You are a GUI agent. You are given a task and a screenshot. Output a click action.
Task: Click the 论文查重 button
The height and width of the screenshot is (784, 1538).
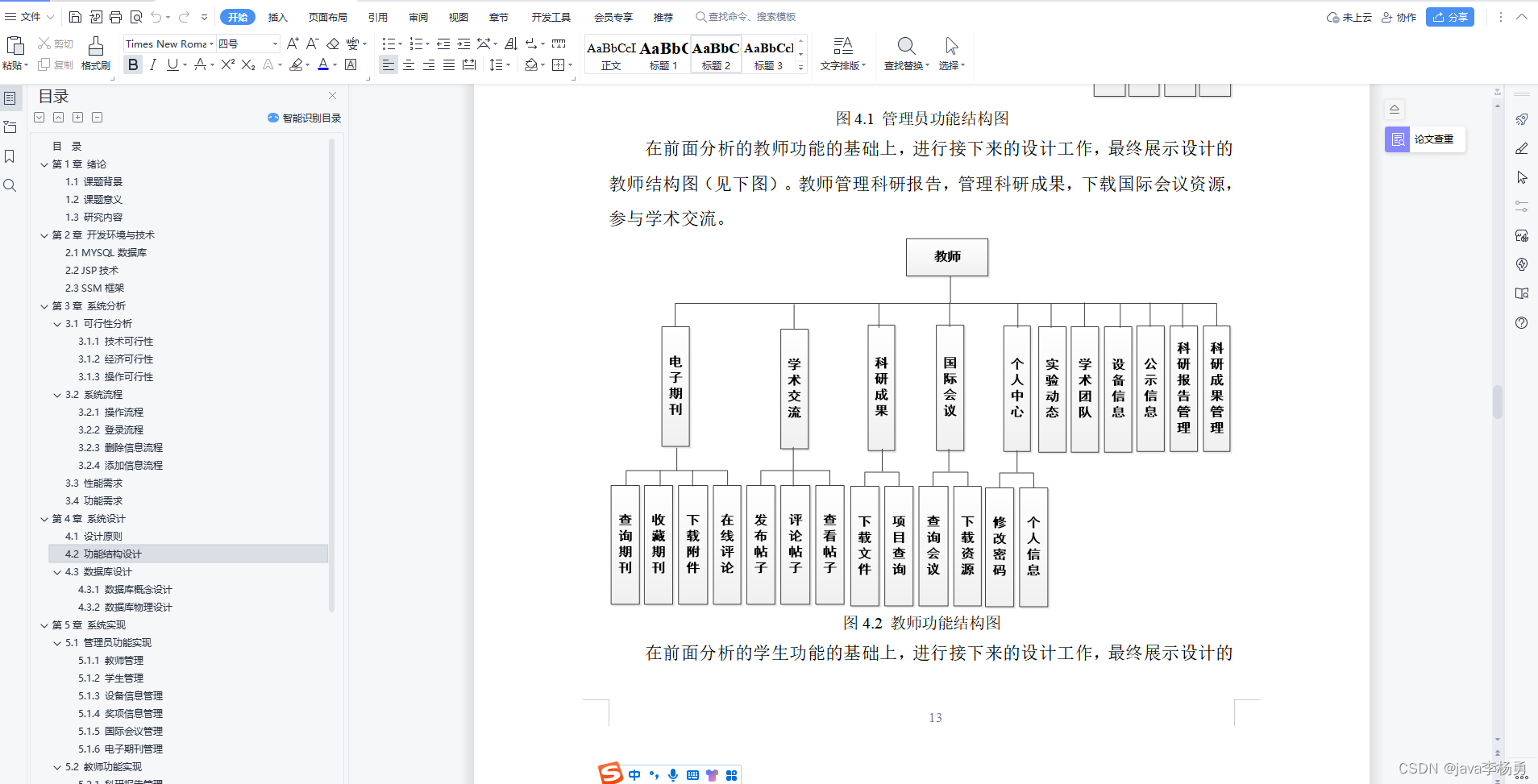(1425, 139)
